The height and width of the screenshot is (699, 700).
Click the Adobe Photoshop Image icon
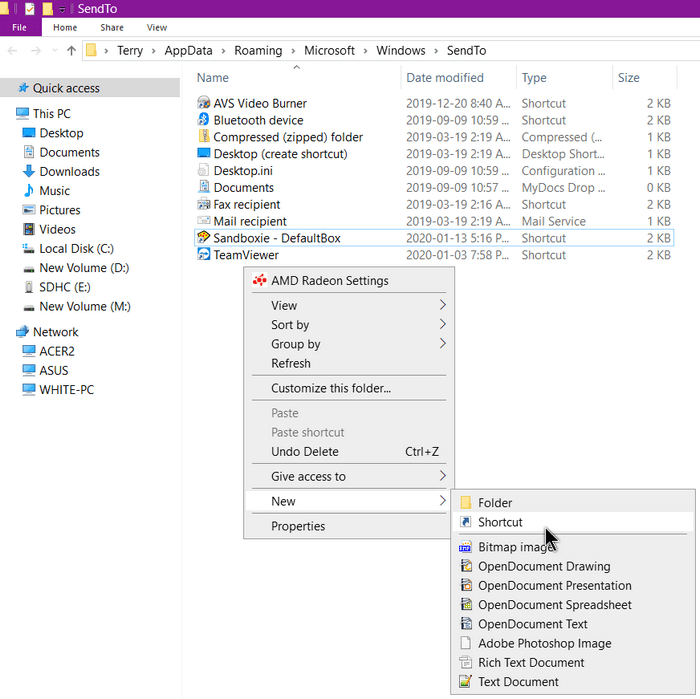[466, 643]
